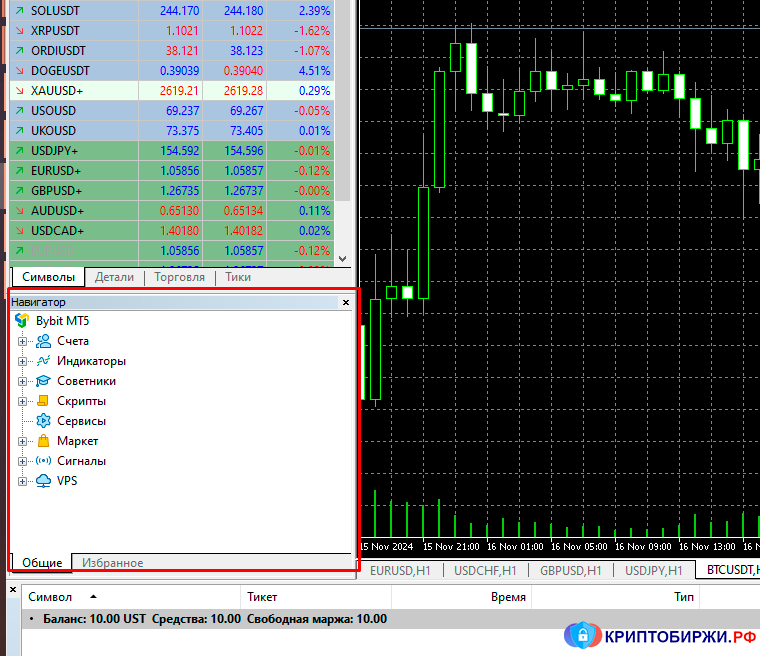Viewport: 760px width, 656px height.
Task: Click the down arrow icon beside XAUUSD+
Action: [x=19, y=91]
